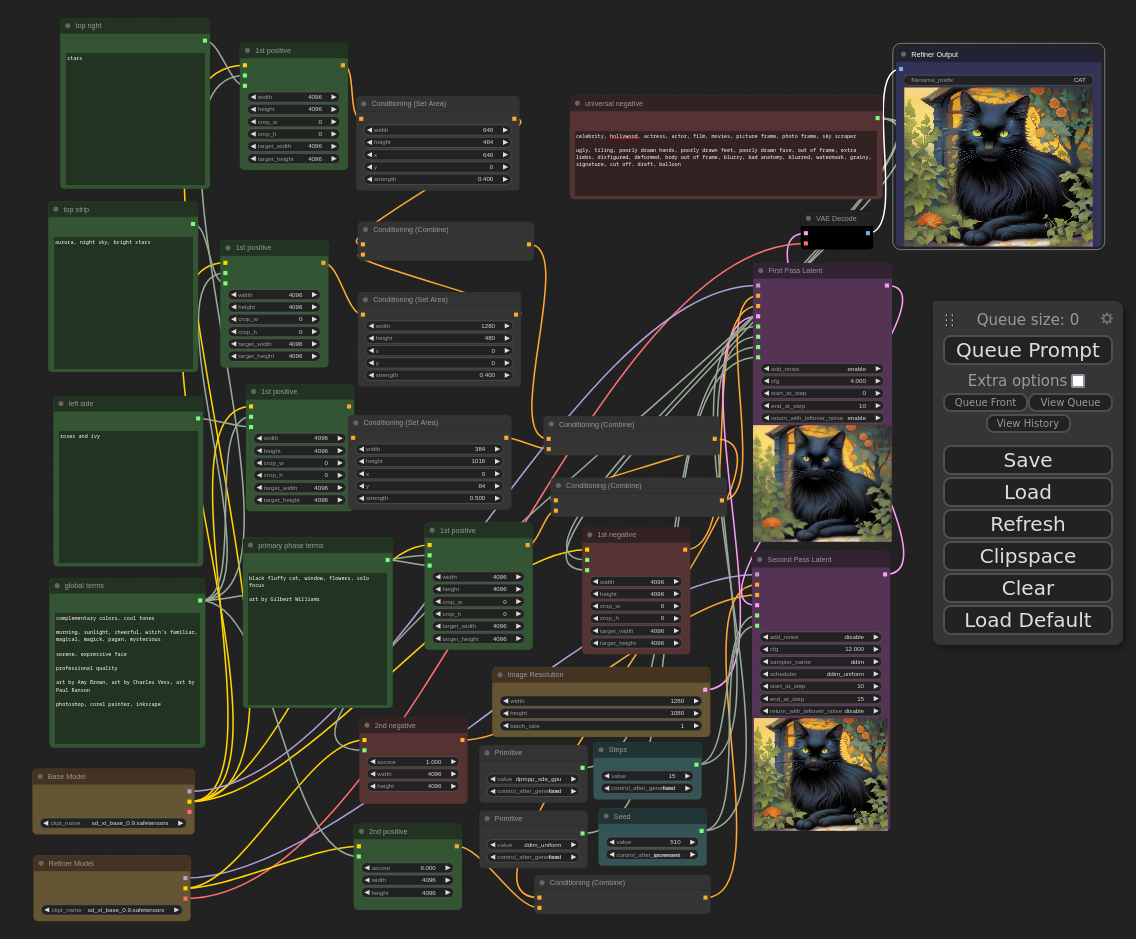This screenshot has height=939, width=1136.
Task: Open the View Queue panel
Action: coord(1070,402)
